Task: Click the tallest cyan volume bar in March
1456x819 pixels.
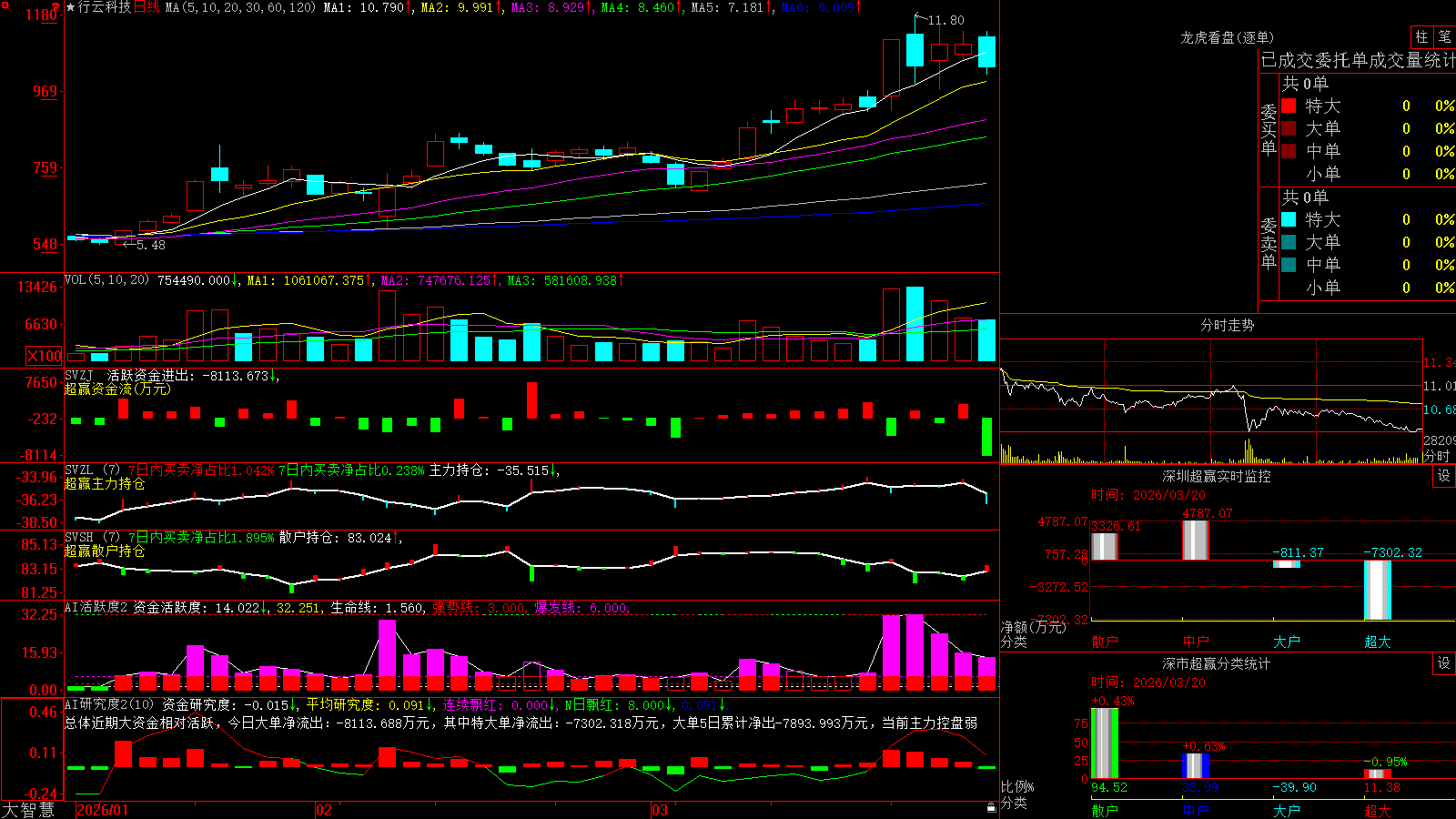Action: 915,325
